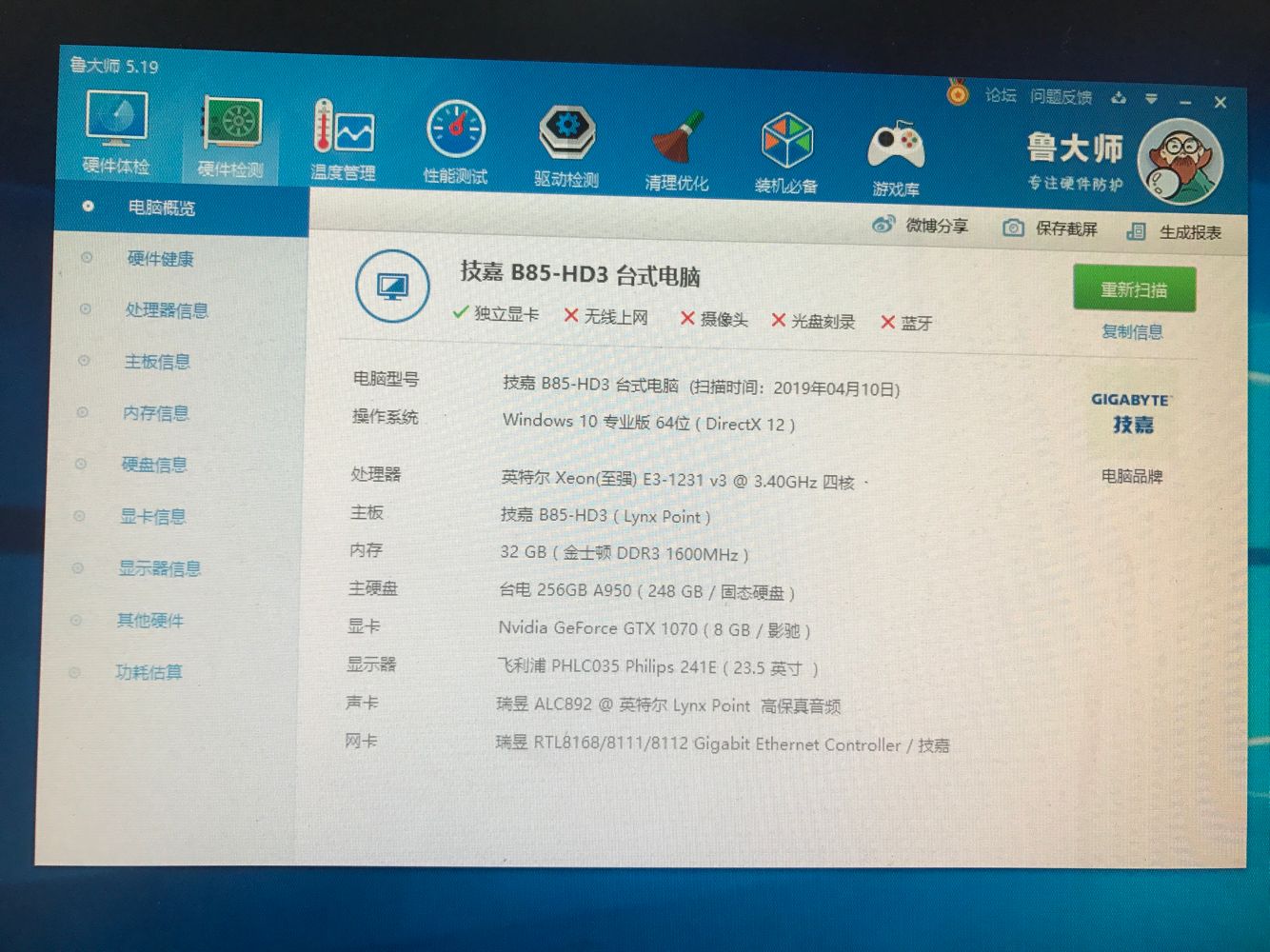Open 温度管理 temperature management
This screenshot has height=952, width=1270.
[x=341, y=138]
